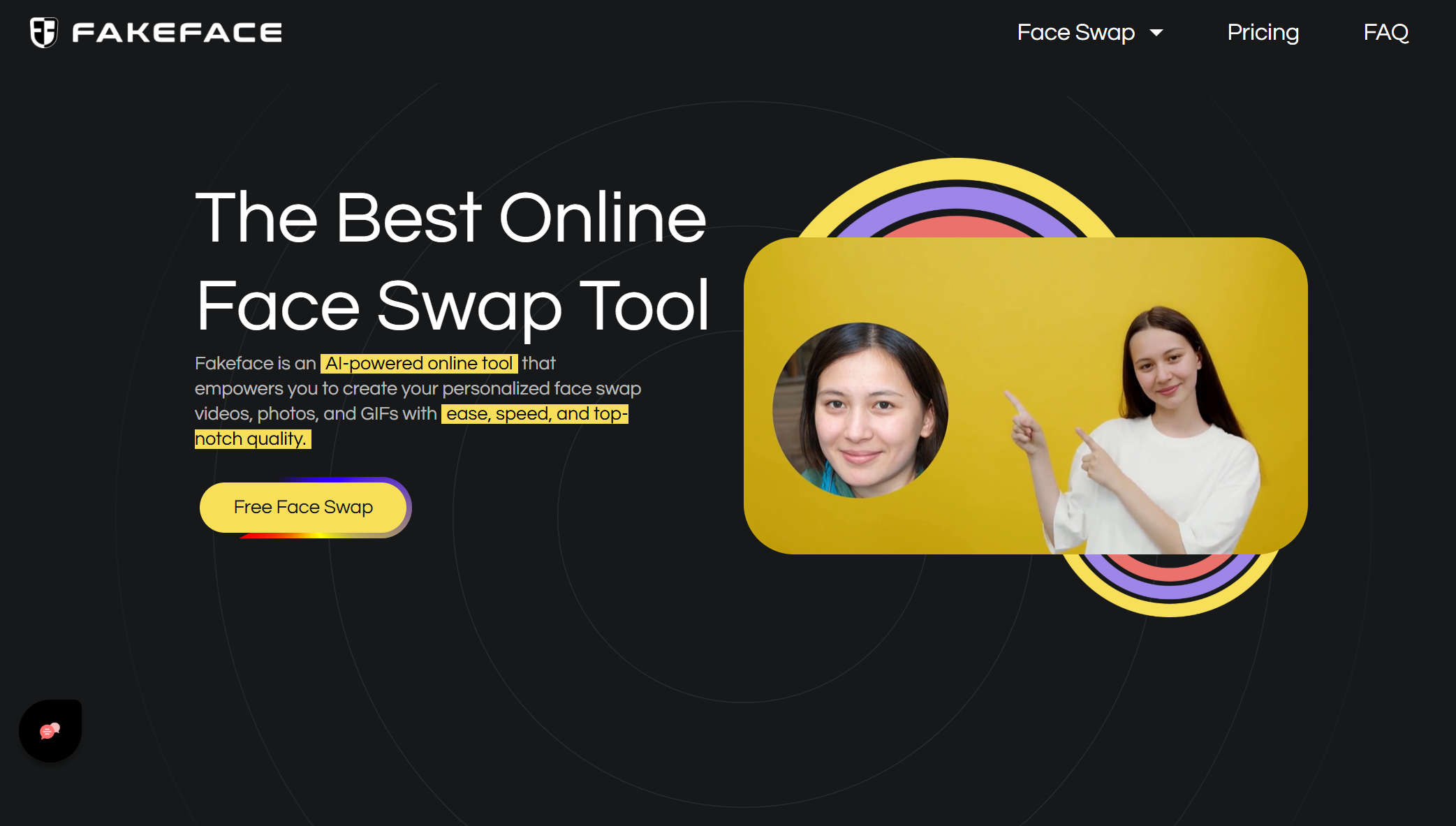Click the highlighted 'notch quality.' text
The height and width of the screenshot is (826, 1456).
coord(251,439)
